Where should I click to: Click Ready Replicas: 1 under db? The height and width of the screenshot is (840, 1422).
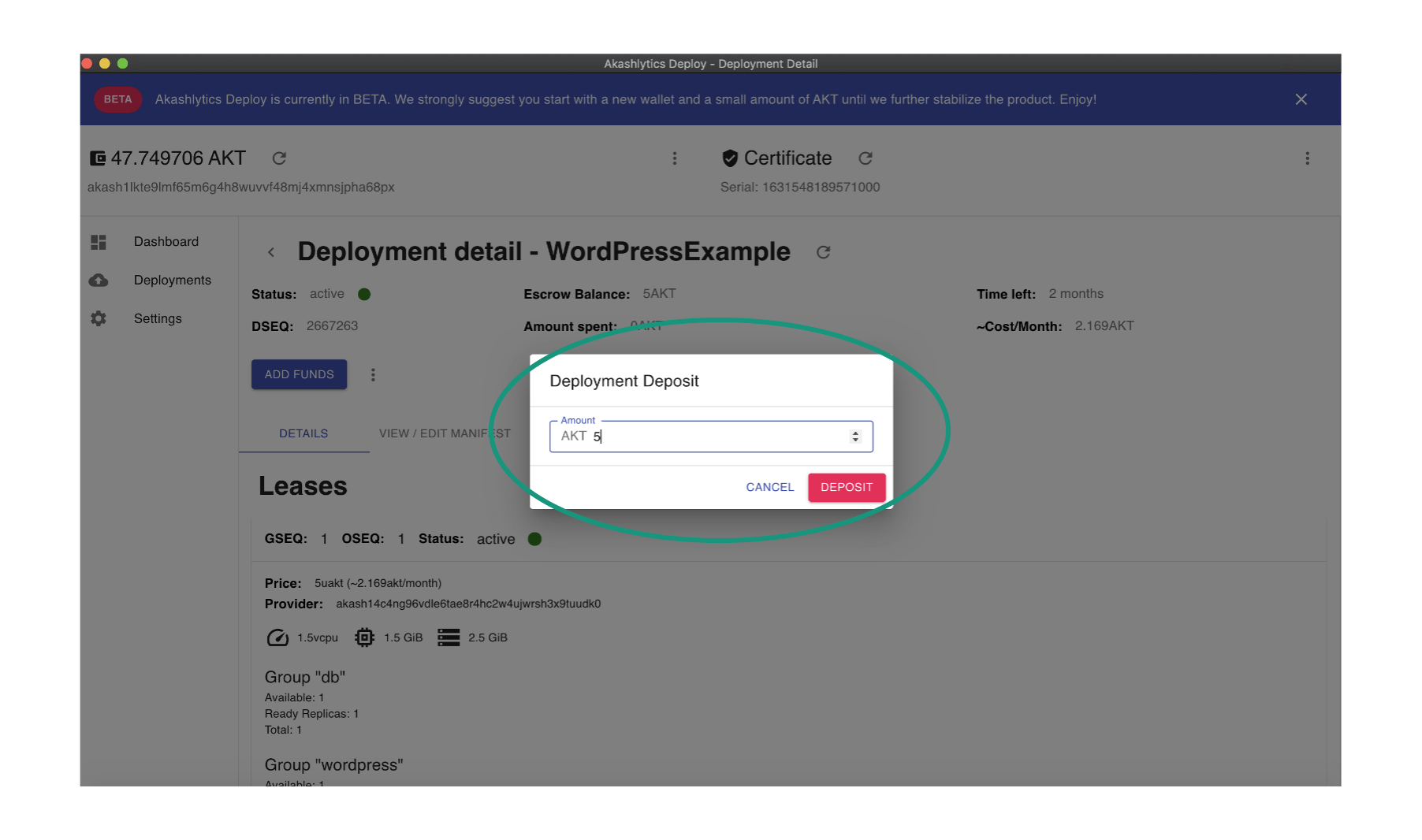tap(311, 715)
